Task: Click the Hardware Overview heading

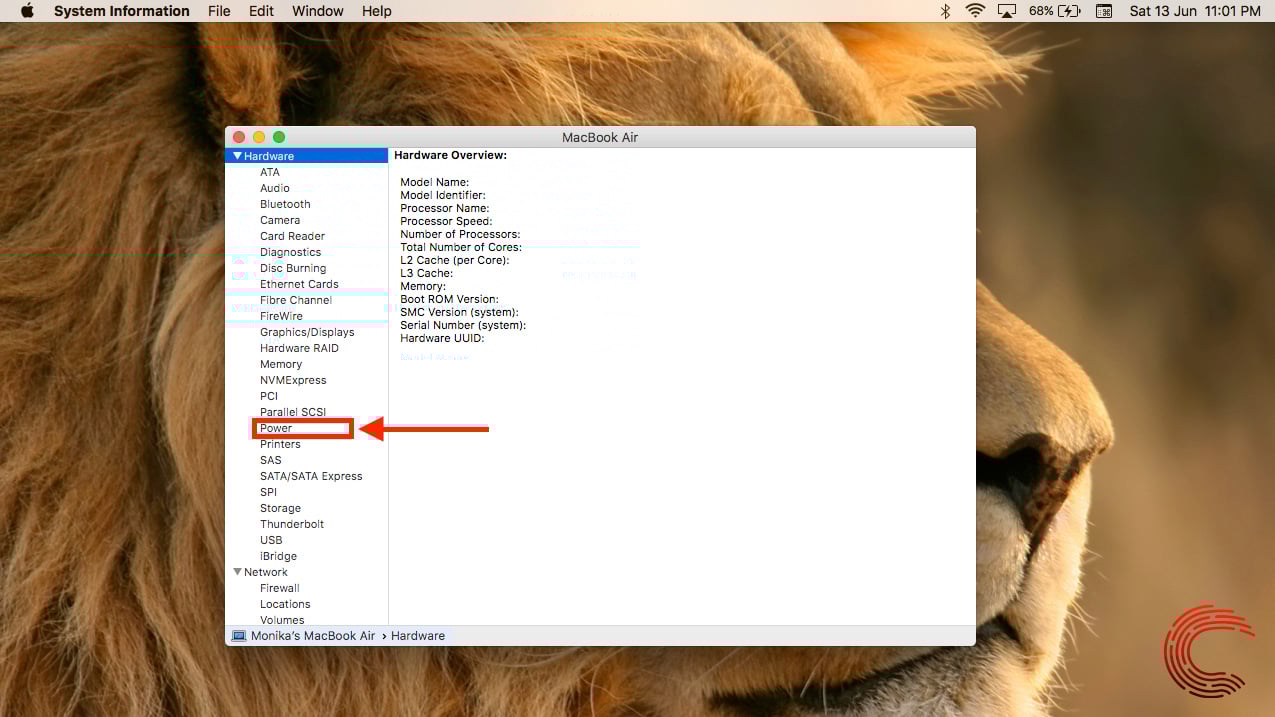Action: 451,155
